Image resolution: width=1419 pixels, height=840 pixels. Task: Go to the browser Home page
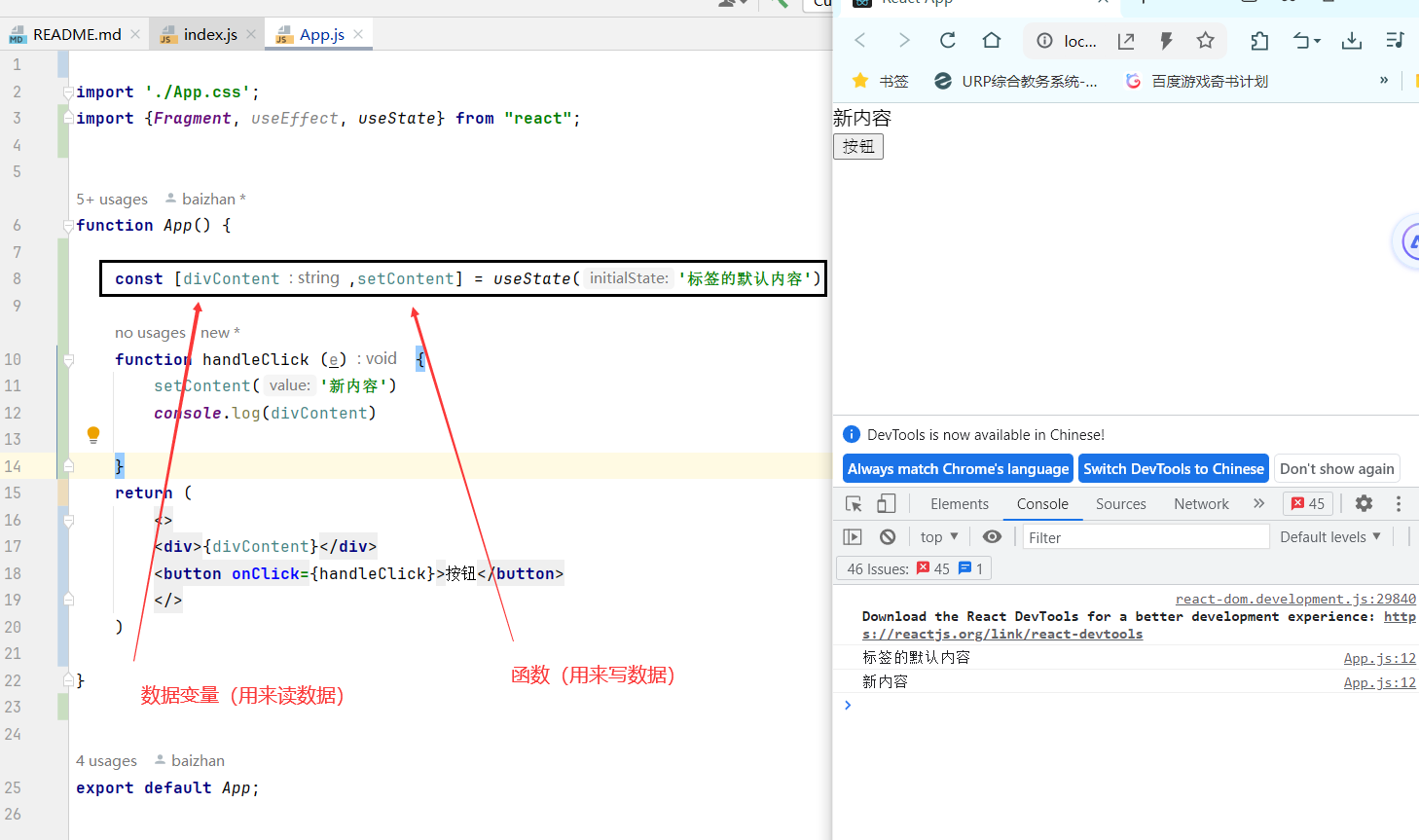click(x=992, y=40)
